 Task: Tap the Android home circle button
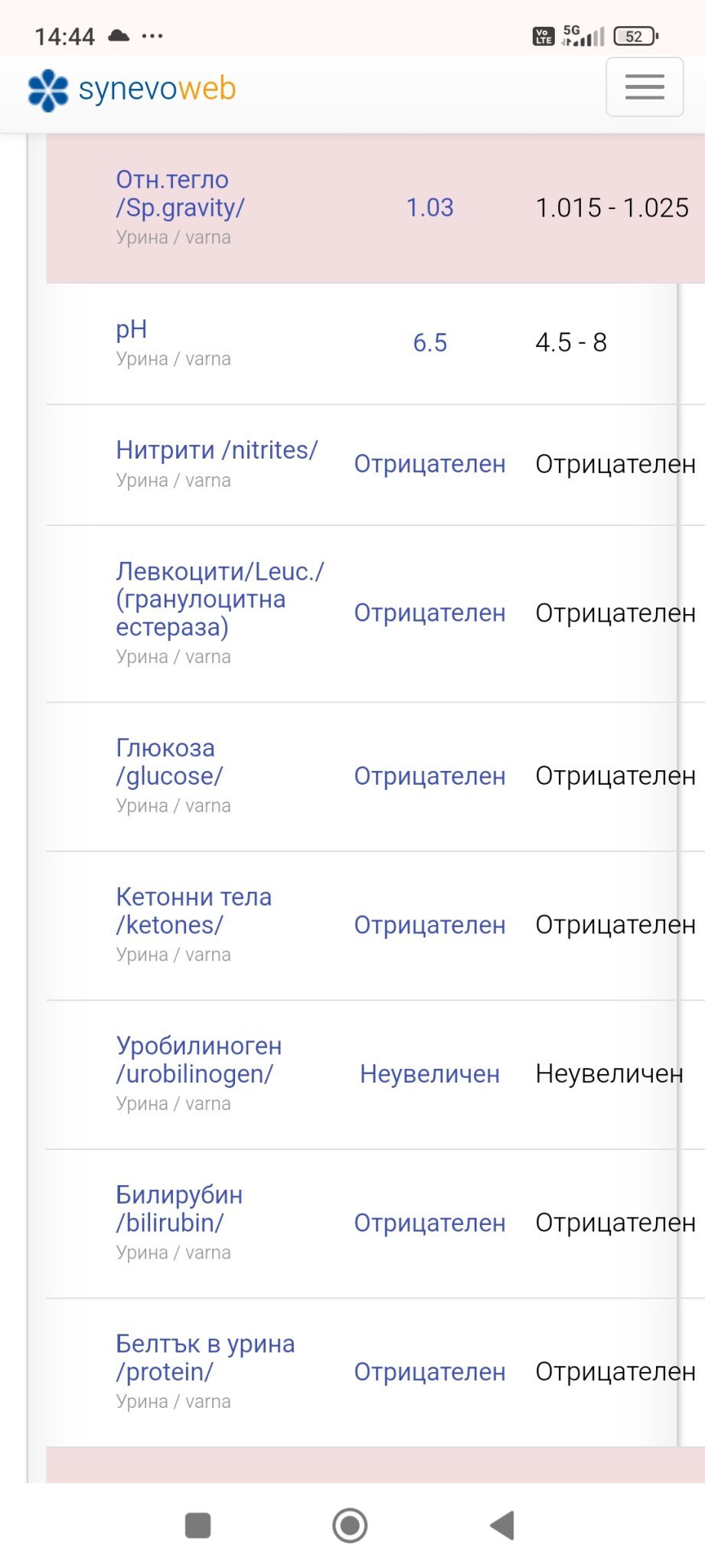pyautogui.click(x=350, y=1524)
